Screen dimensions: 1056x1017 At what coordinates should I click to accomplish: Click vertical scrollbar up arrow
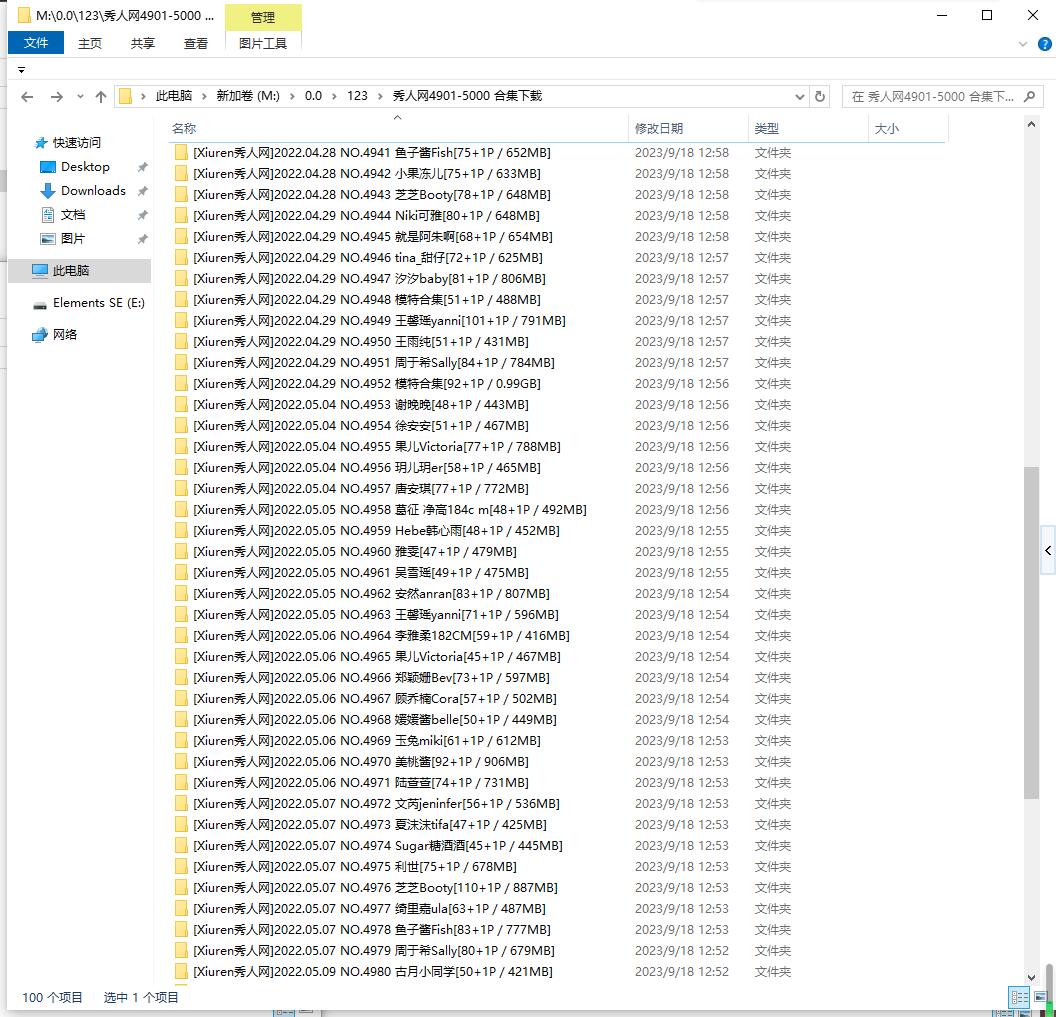tap(1030, 125)
